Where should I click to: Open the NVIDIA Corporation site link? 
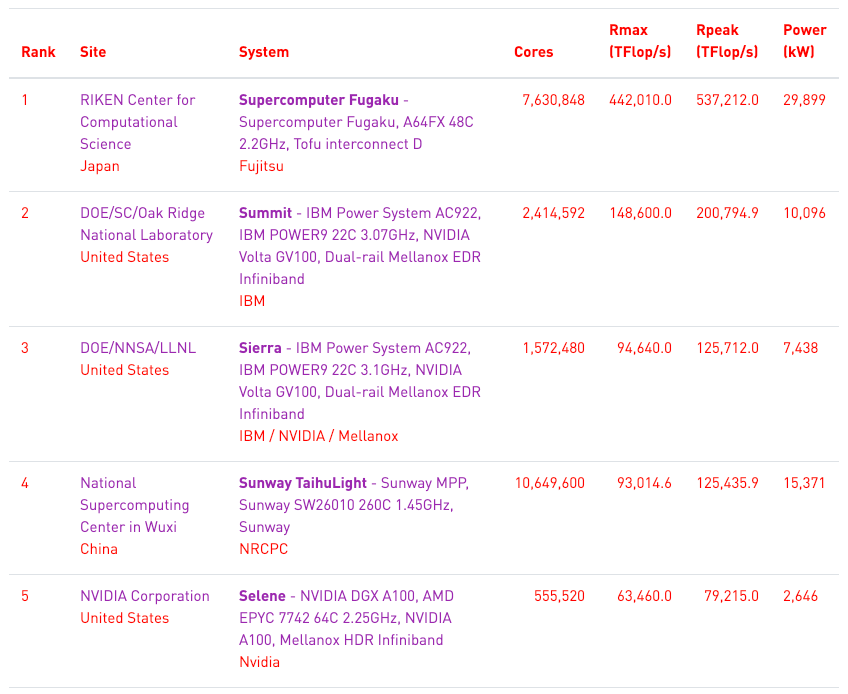click(x=145, y=596)
